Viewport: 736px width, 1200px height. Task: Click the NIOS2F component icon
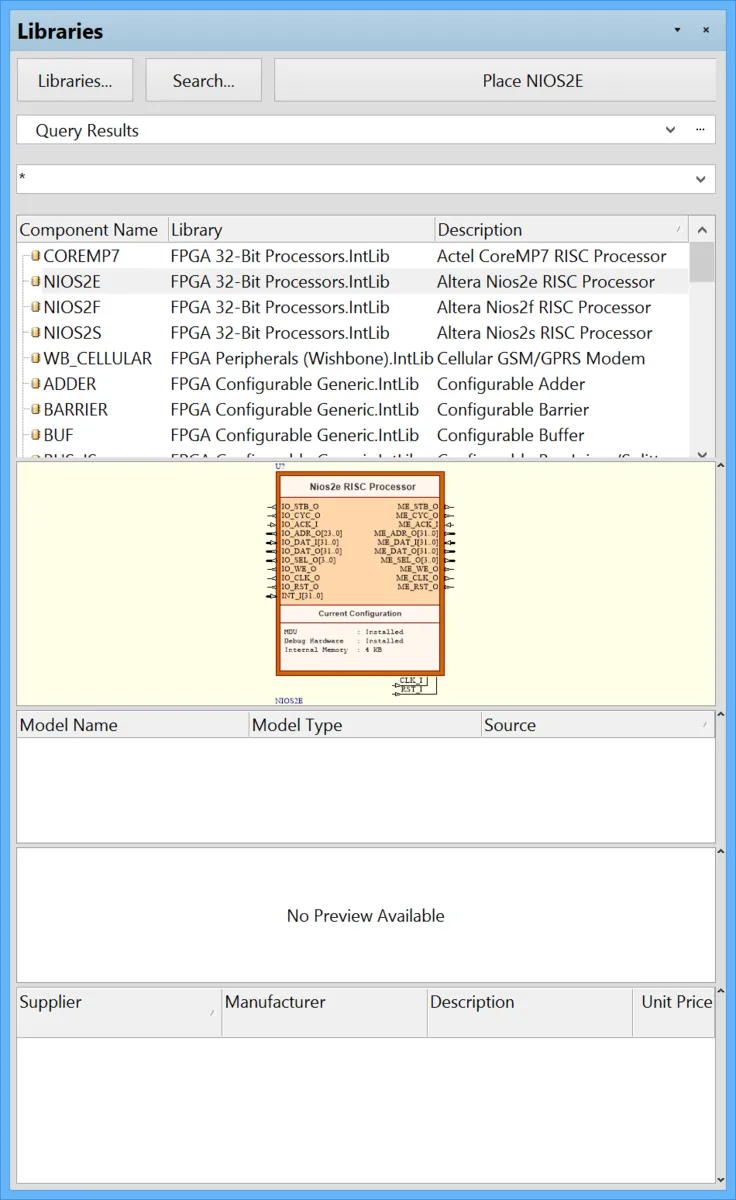[35, 307]
